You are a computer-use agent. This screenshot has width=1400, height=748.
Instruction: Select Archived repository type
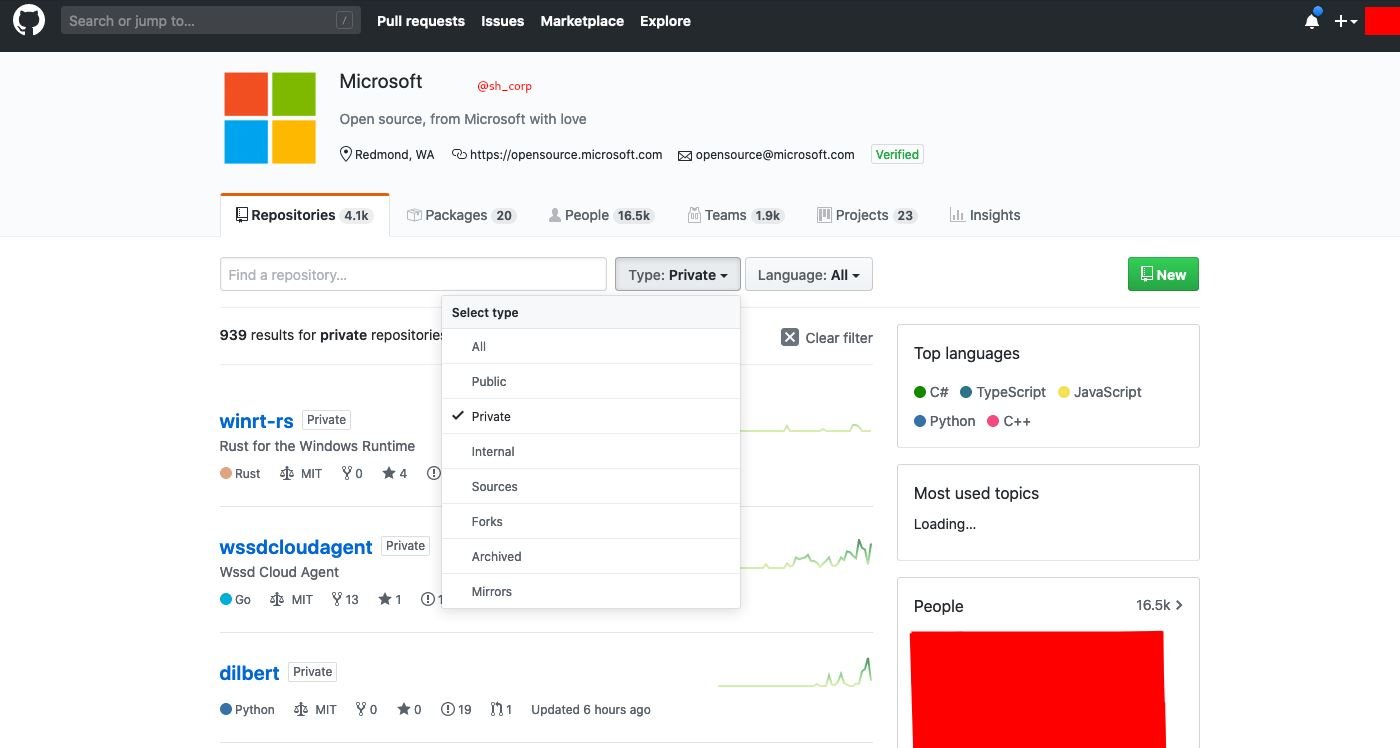click(x=591, y=556)
